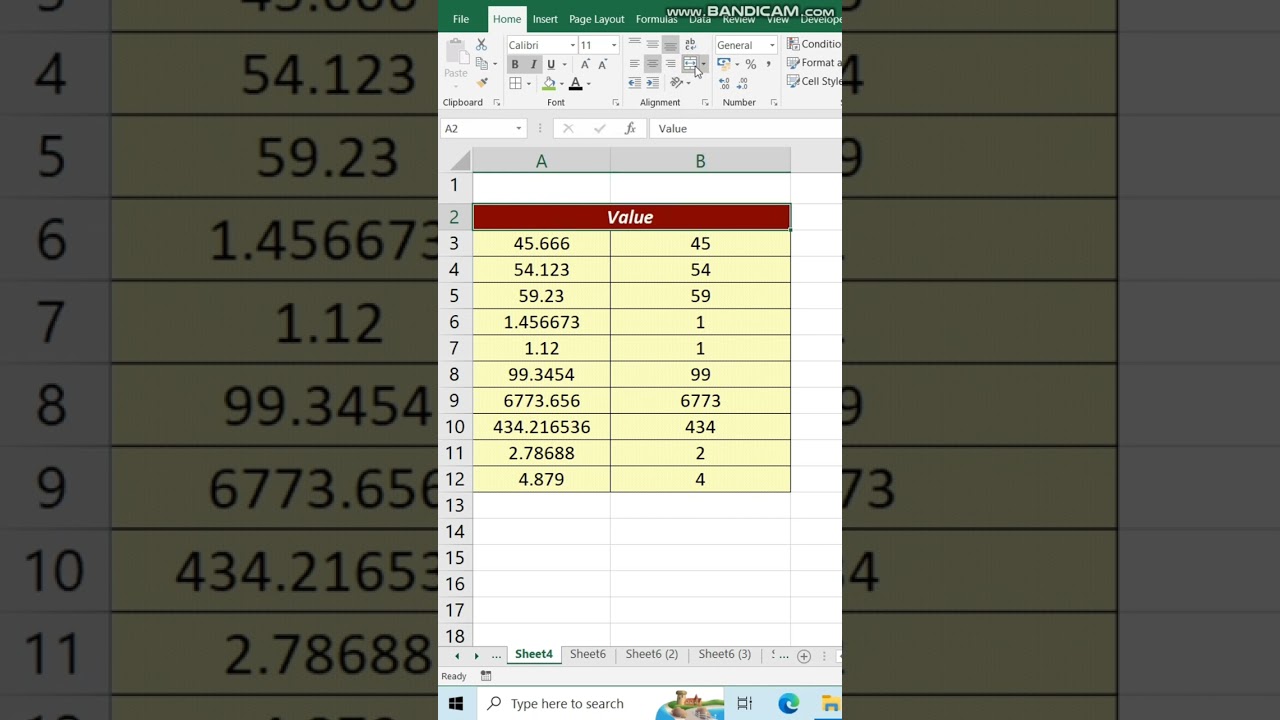Apply Accounting Number Format icon
Viewport: 1280px width, 720px height.
click(x=724, y=64)
